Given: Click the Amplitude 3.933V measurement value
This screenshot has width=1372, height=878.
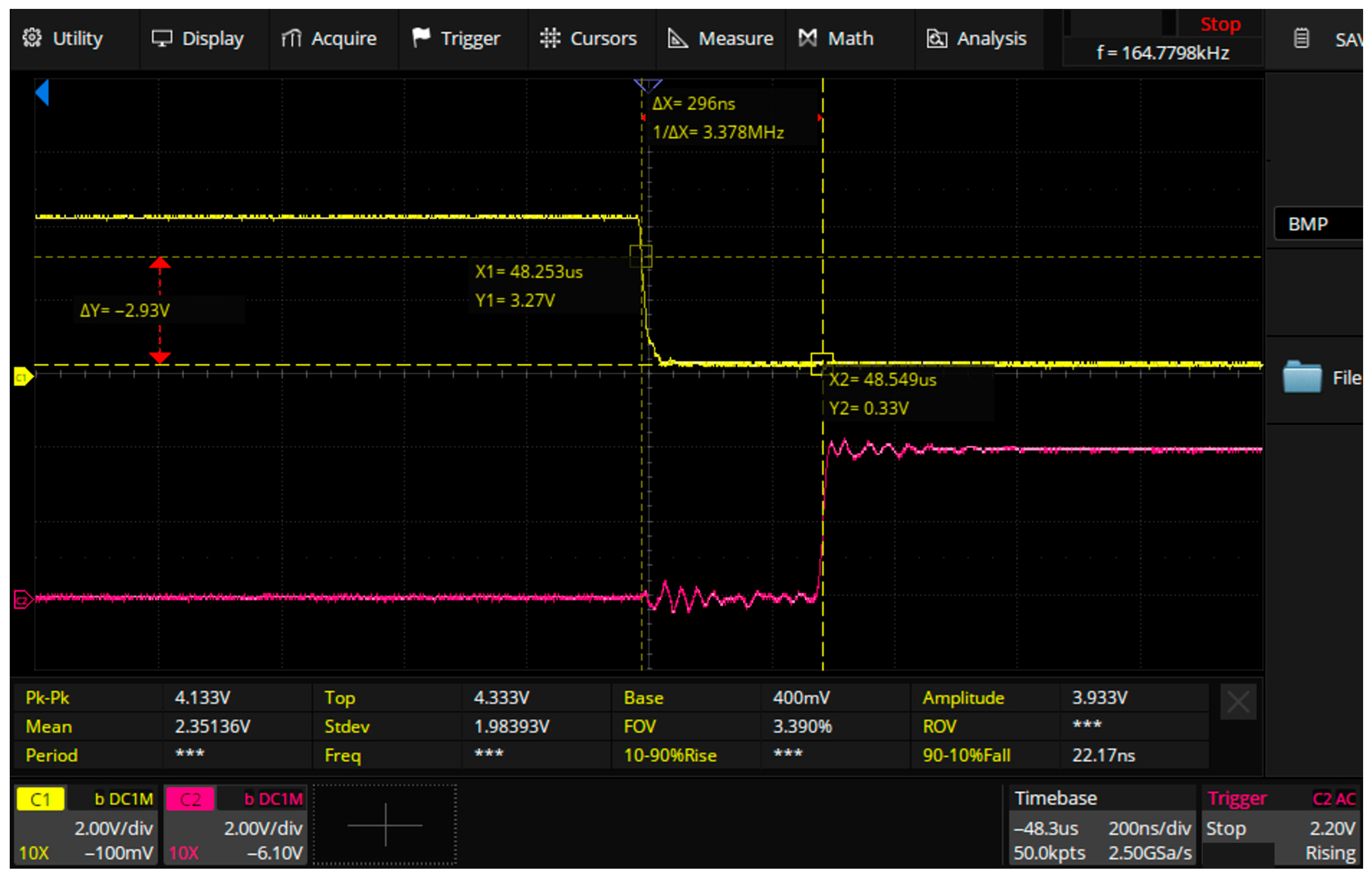Looking at the screenshot, I should click(x=1100, y=698).
